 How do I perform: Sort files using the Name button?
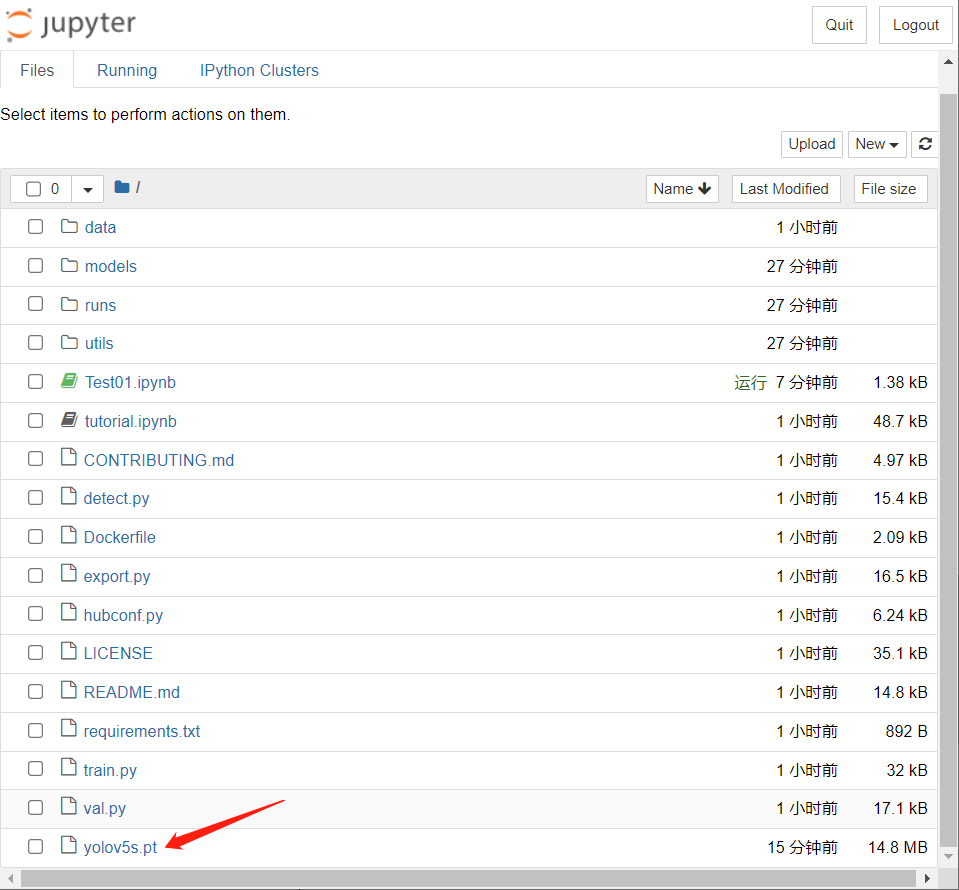(682, 189)
